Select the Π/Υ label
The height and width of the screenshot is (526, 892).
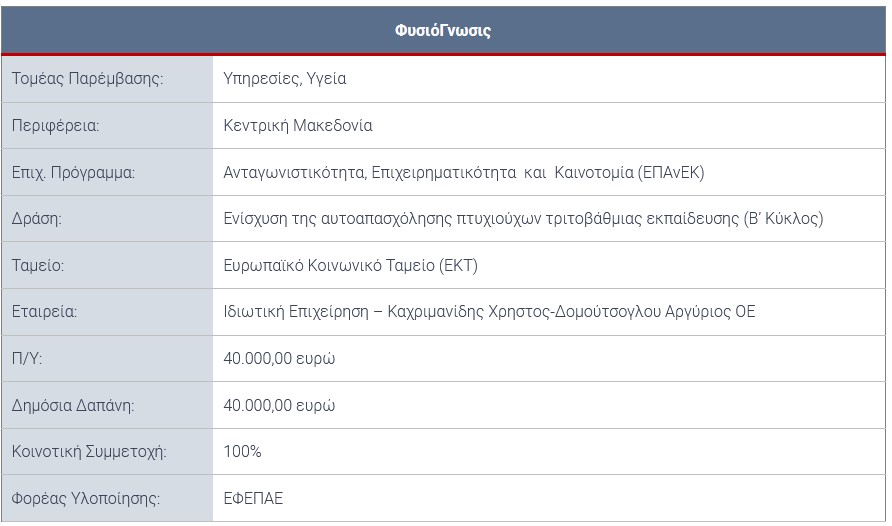(27, 358)
